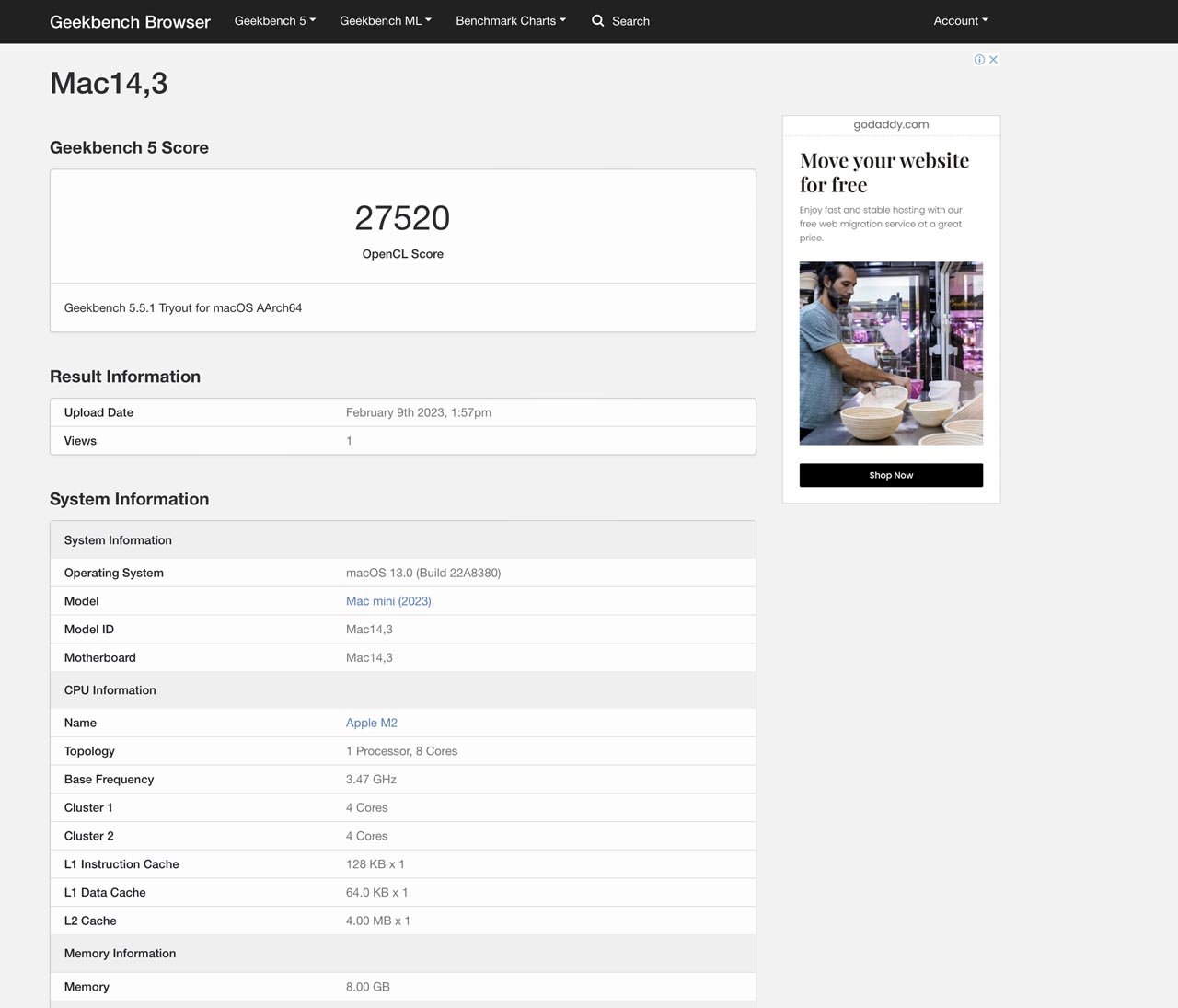1178x1008 pixels.
Task: Open the Geekbench Browser home link
Action: click(130, 21)
